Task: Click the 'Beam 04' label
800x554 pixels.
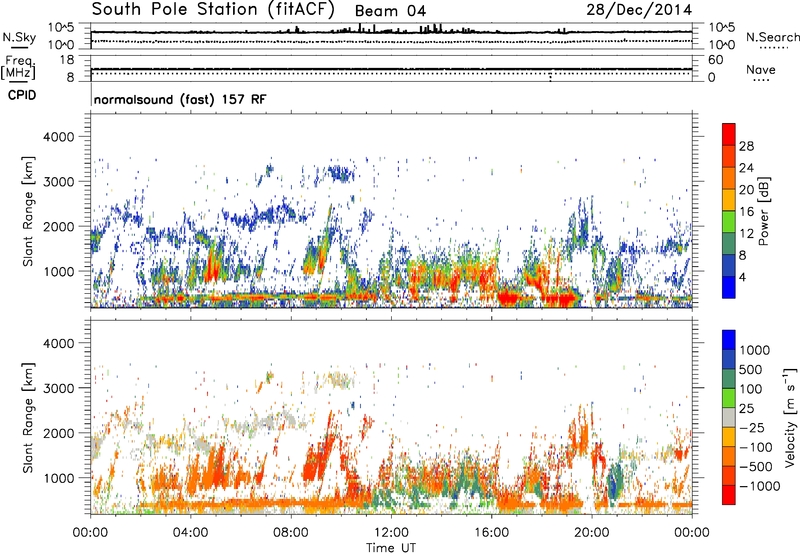Action: (390, 11)
